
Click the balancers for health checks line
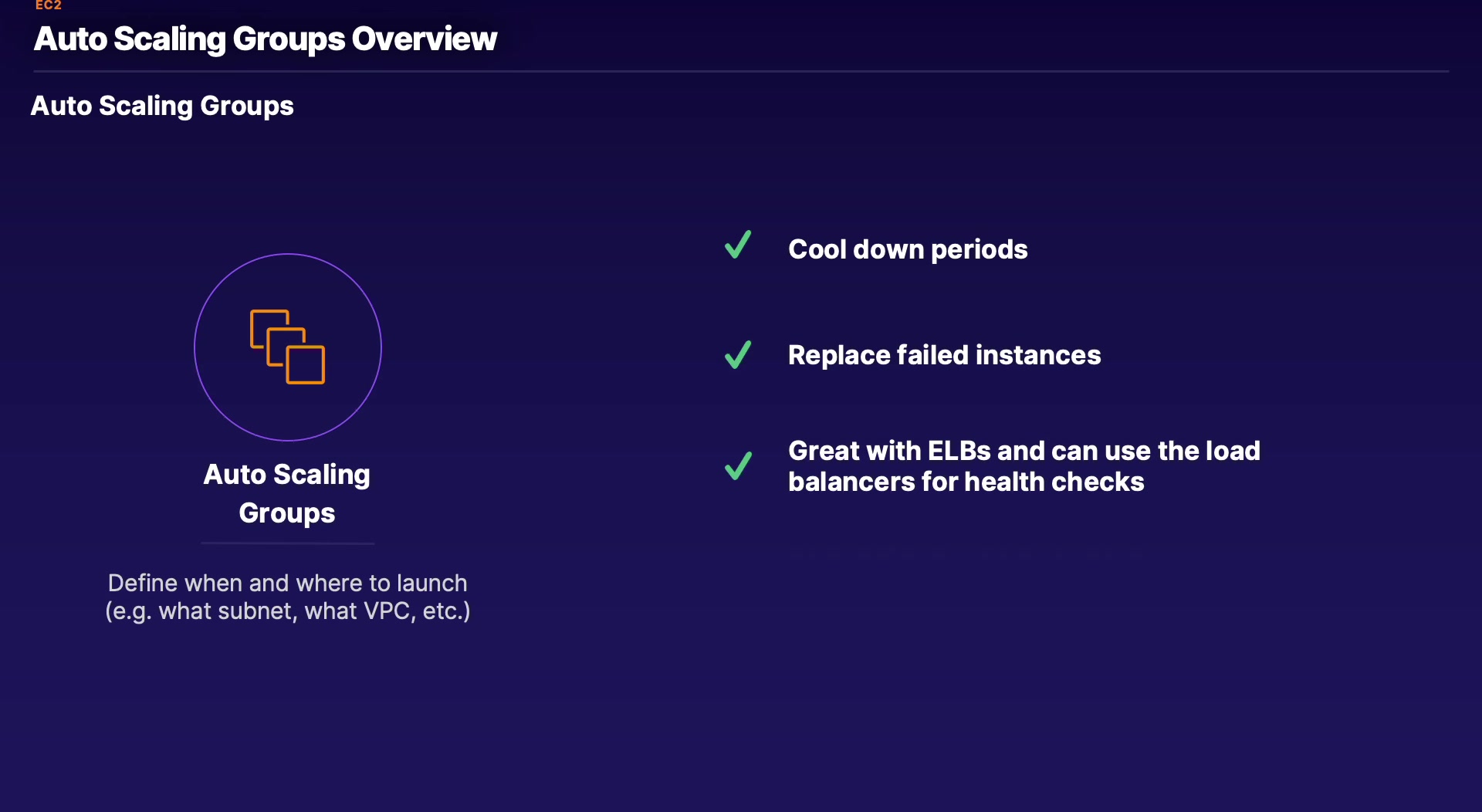click(x=966, y=482)
